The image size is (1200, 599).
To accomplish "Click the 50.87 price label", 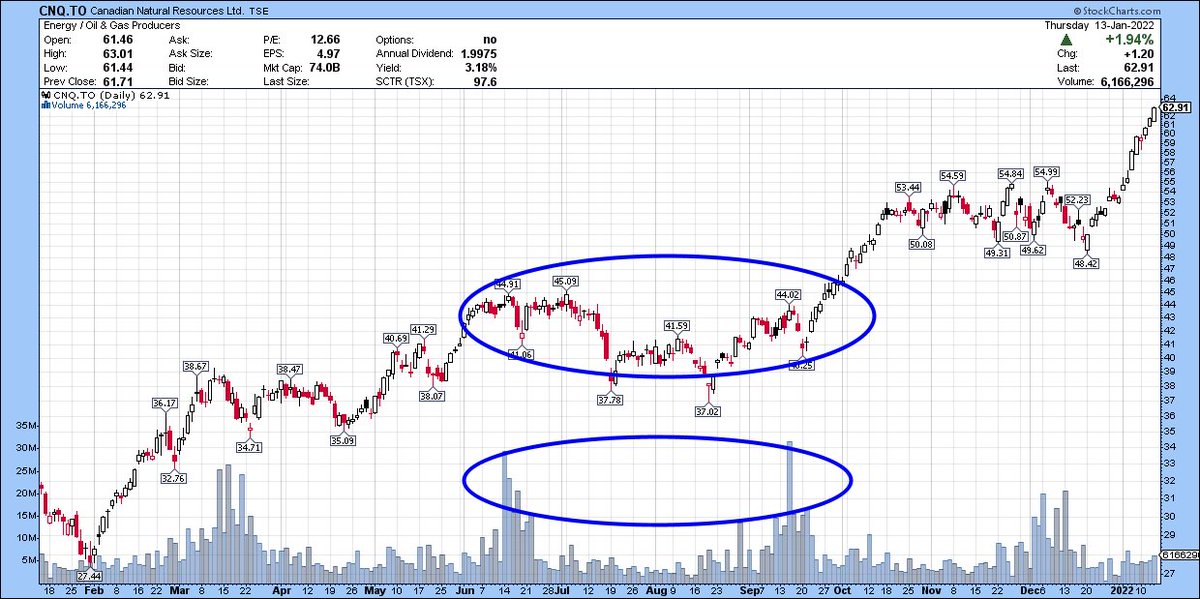I will click(x=1015, y=236).
